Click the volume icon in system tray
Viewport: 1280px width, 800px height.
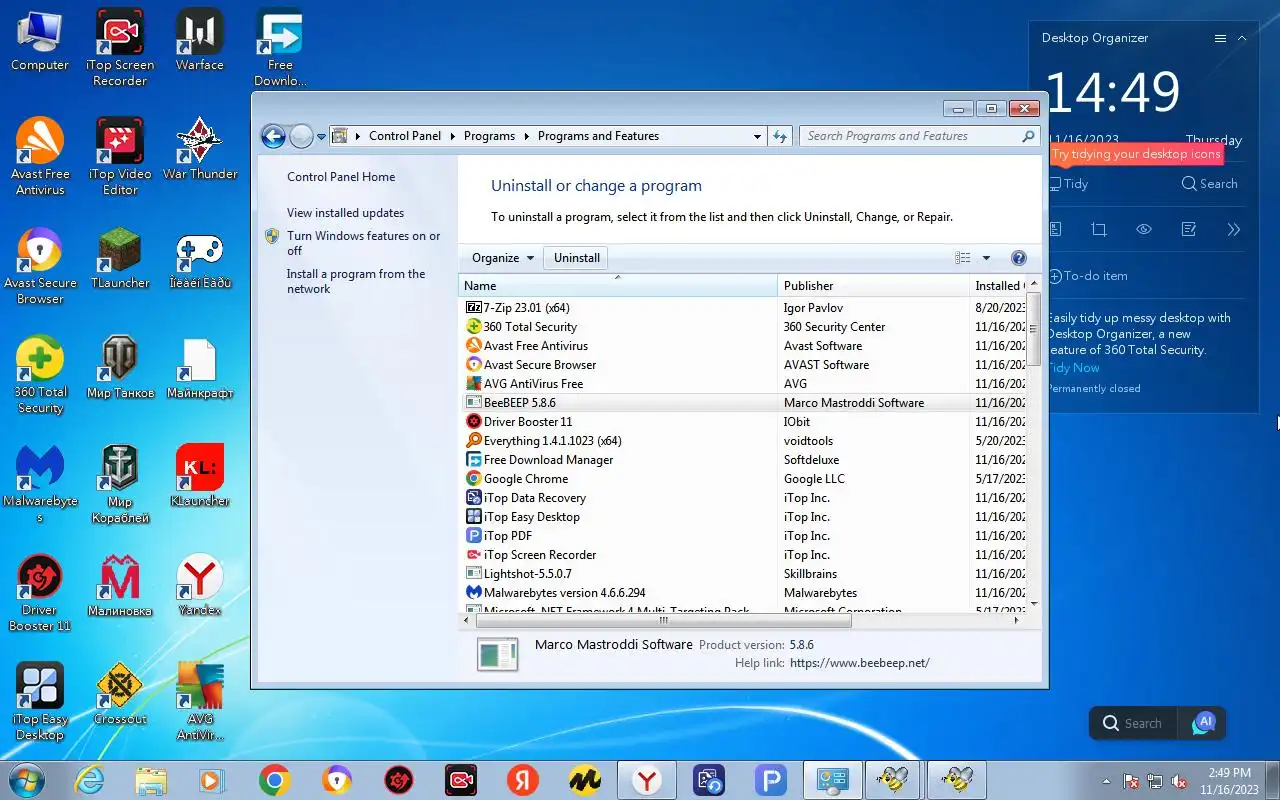pos(1179,781)
